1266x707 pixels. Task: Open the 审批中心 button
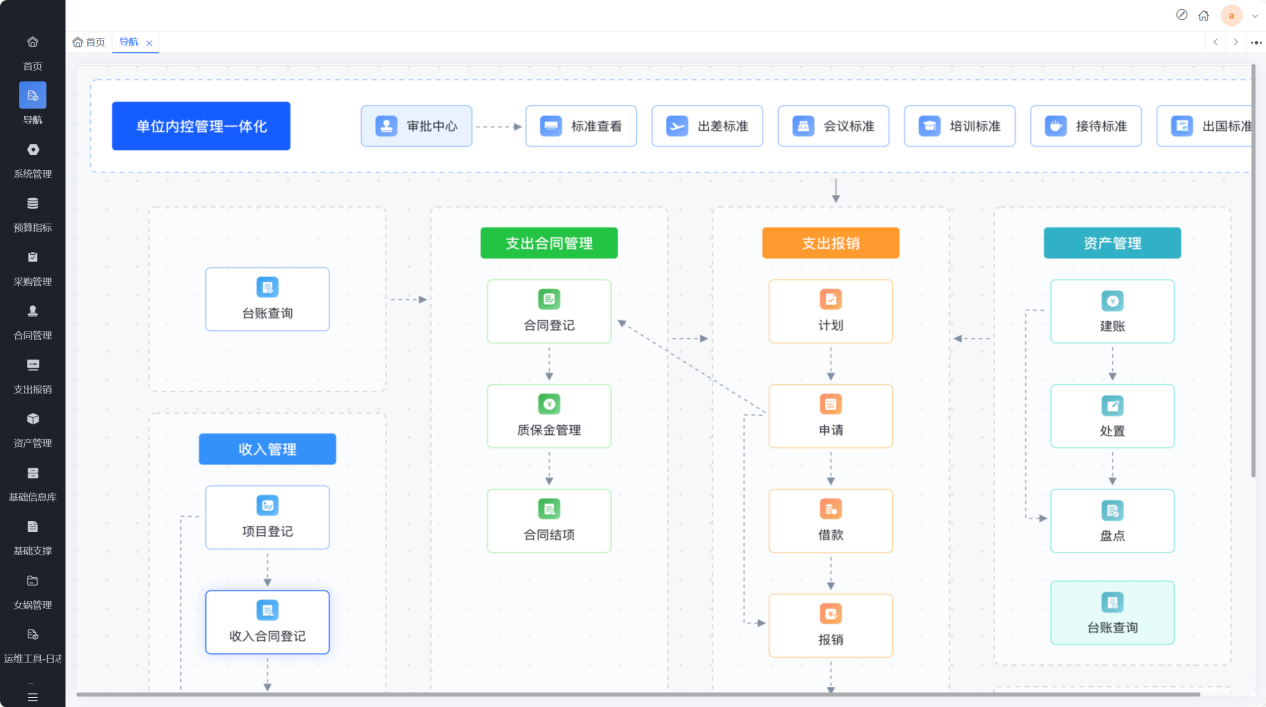pos(416,126)
